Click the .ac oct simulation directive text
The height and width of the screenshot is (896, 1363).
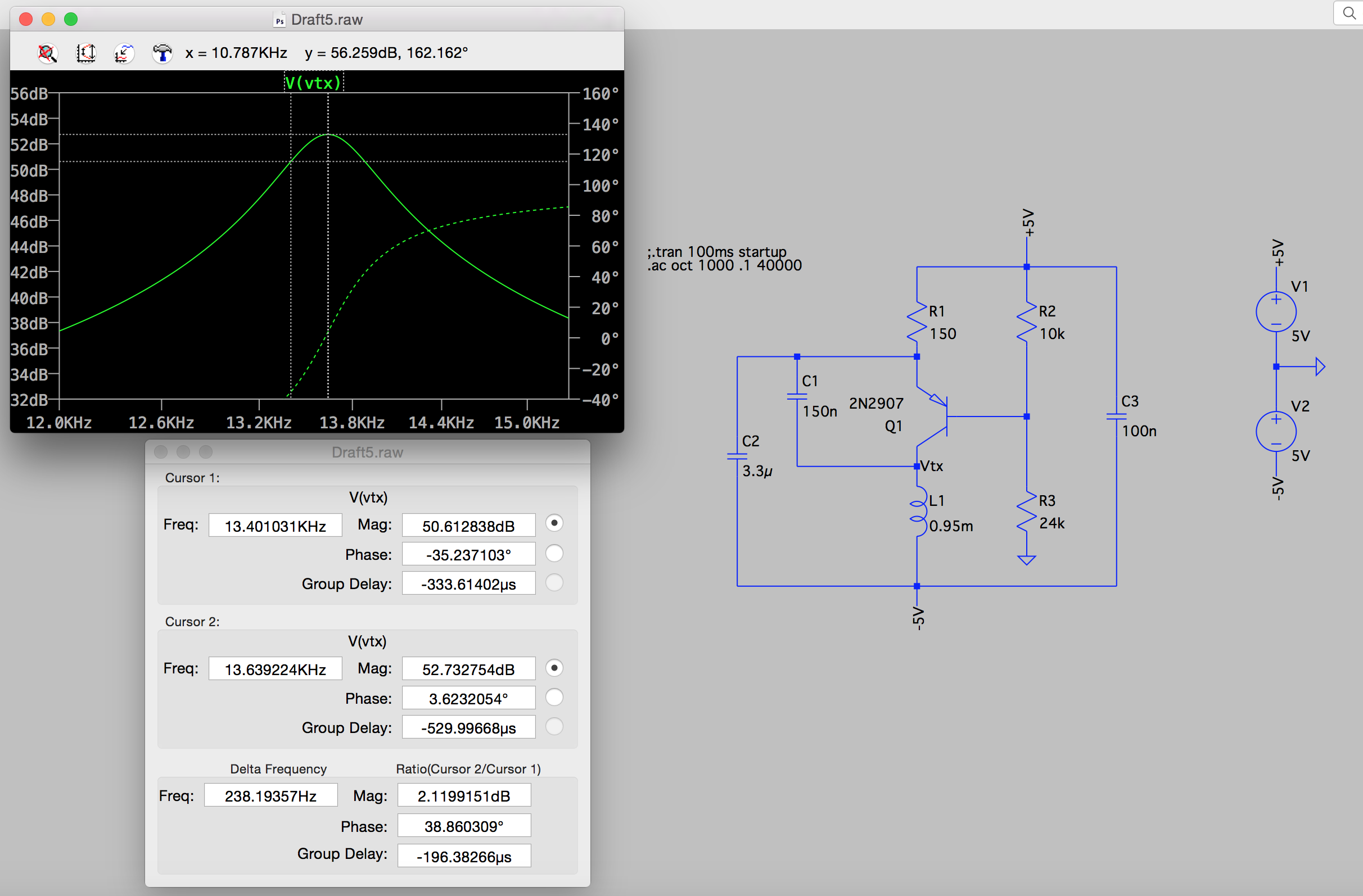pos(724,266)
